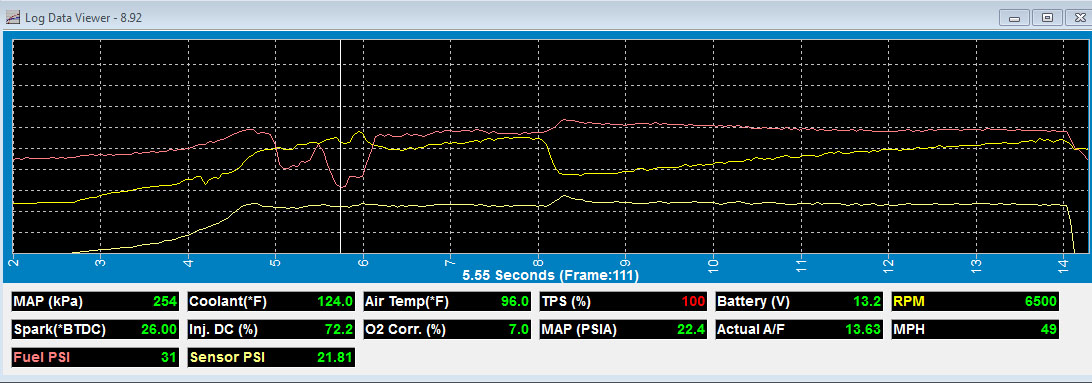Select the MPH data field
The width and height of the screenshot is (1092, 383).
click(975, 329)
